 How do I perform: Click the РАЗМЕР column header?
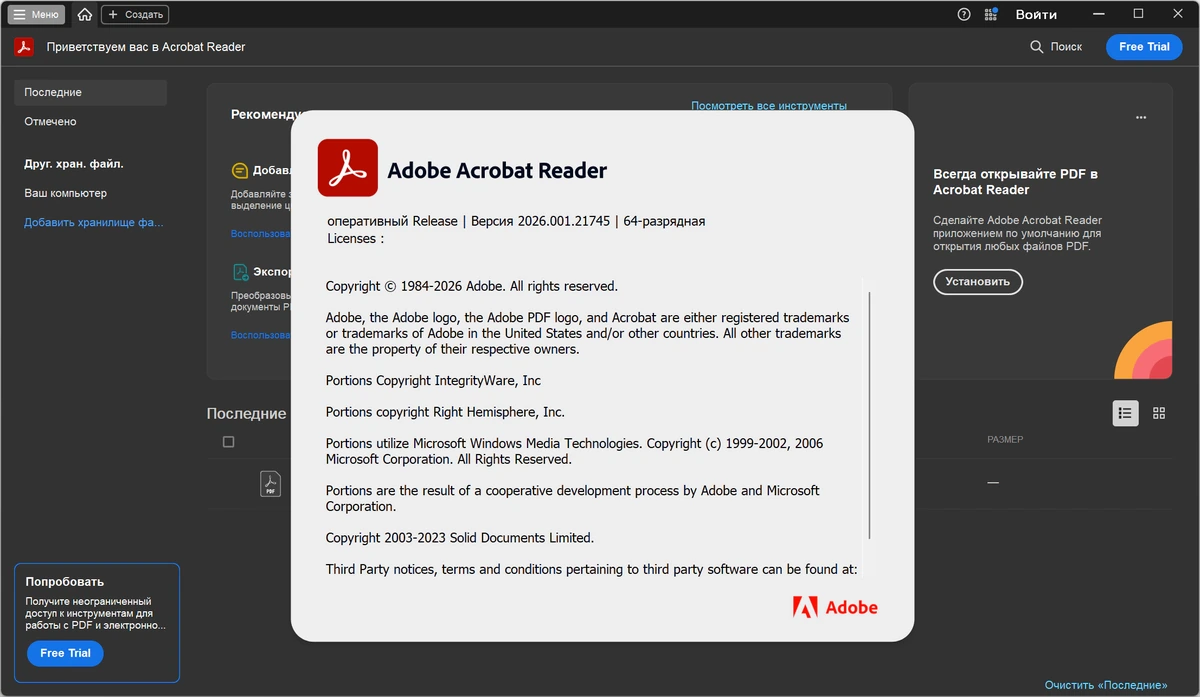1005,440
